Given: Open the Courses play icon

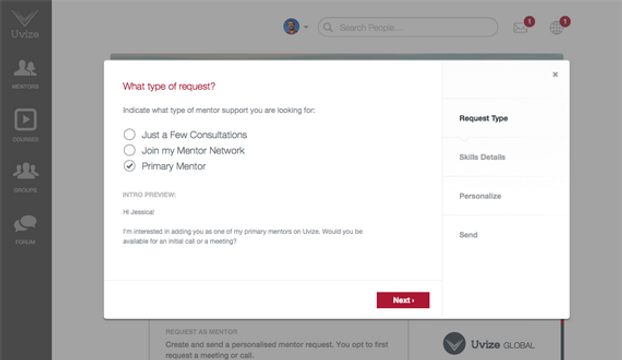Looking at the screenshot, I should point(25,119).
